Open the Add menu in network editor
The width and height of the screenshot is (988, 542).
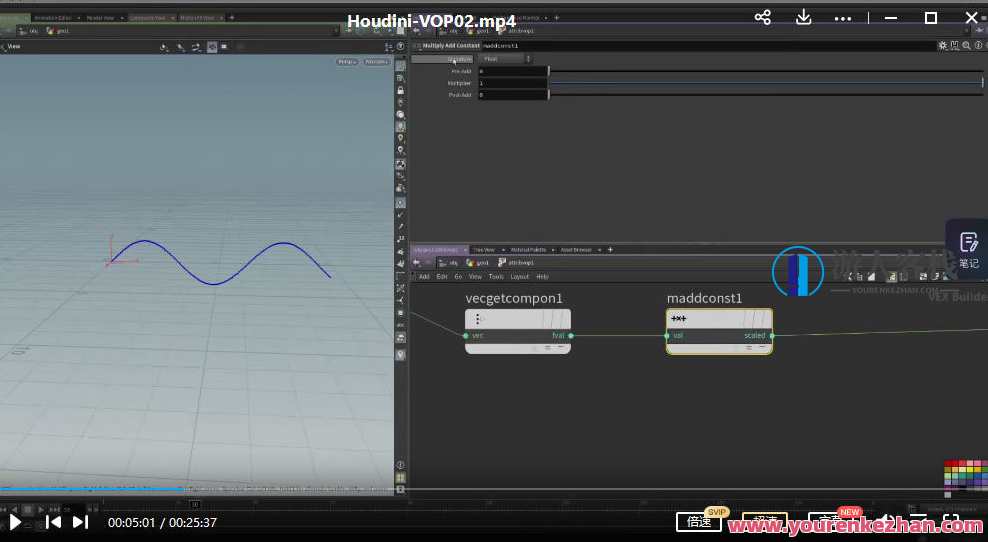424,277
